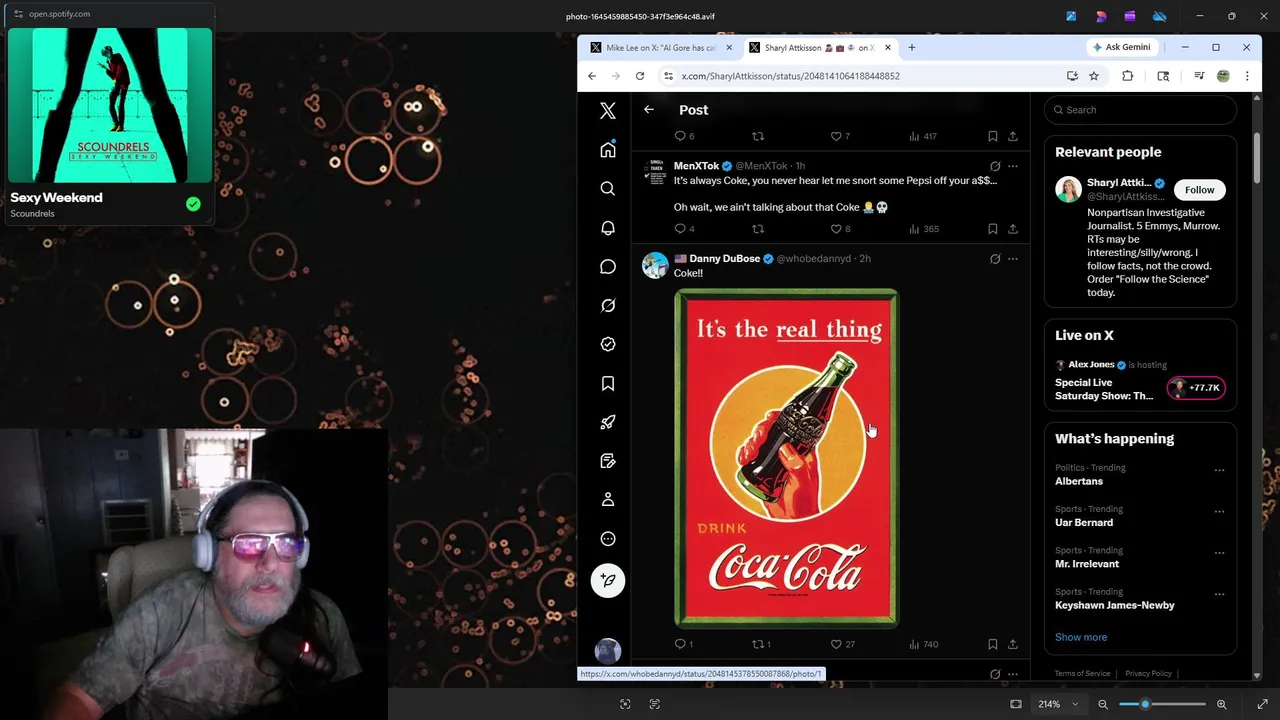Compose a new post with feather button

608,581
